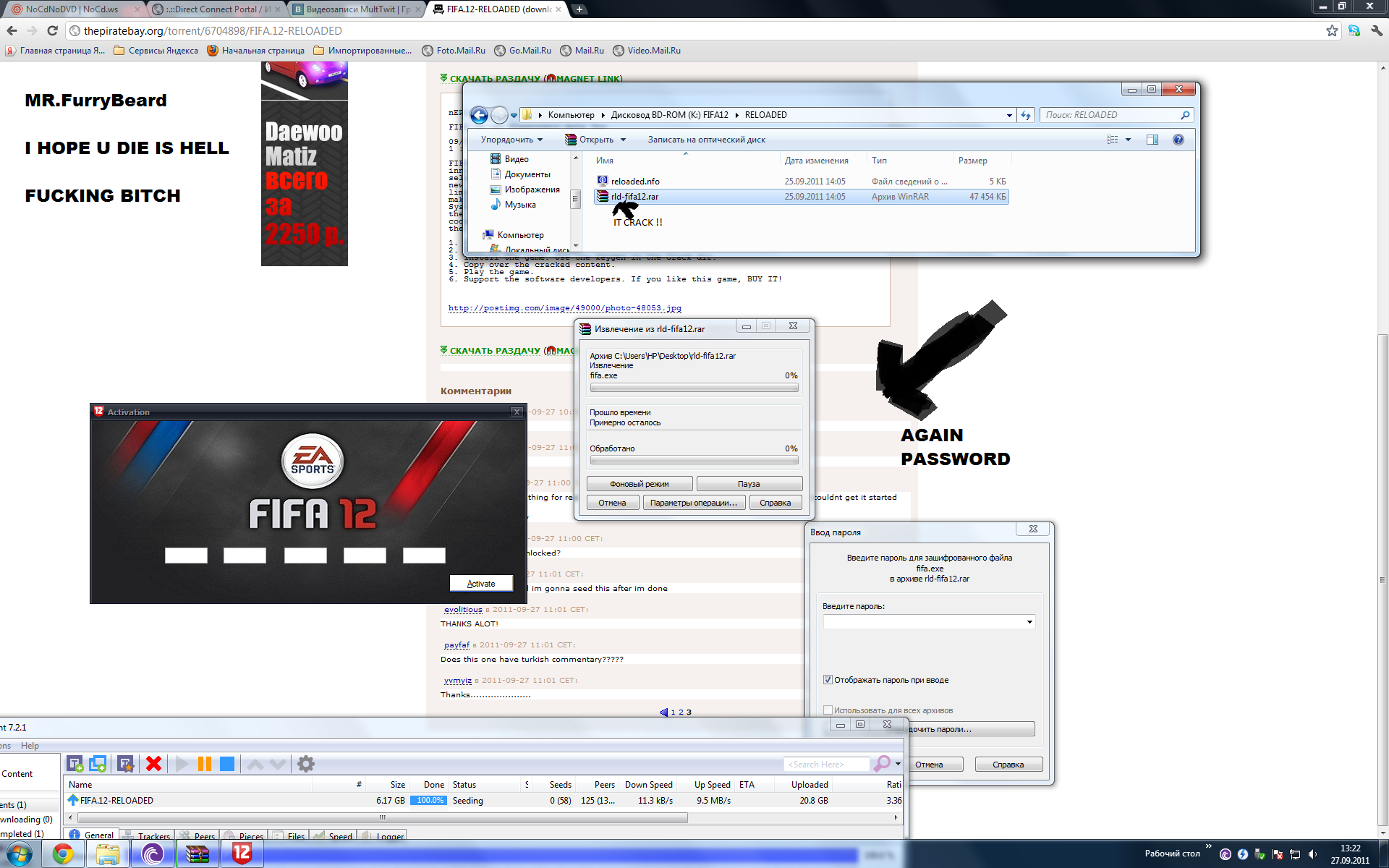The width and height of the screenshot is (1389, 868).
Task: Open the view options dropdown arrow in Explorer
Action: click(x=1128, y=140)
